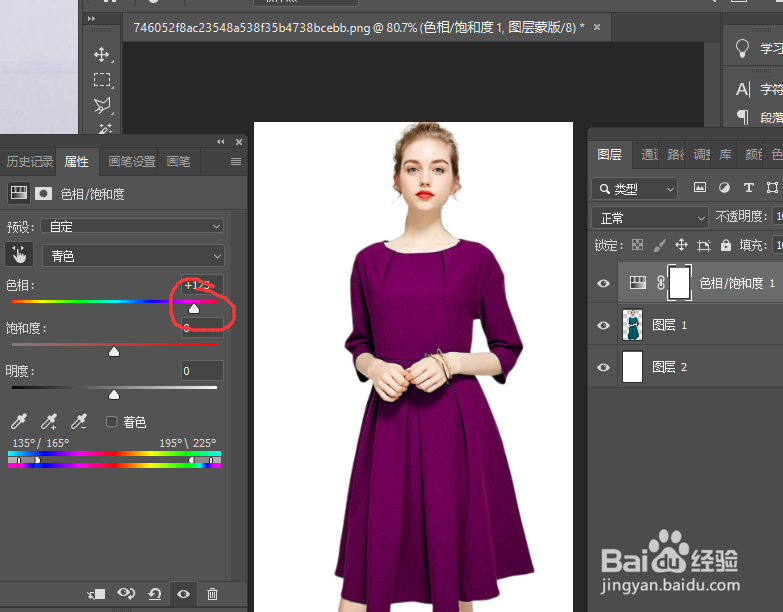Screen dimensions: 783x612
Task: Open the Learn panel lightbulb icon
Action: coord(743,48)
